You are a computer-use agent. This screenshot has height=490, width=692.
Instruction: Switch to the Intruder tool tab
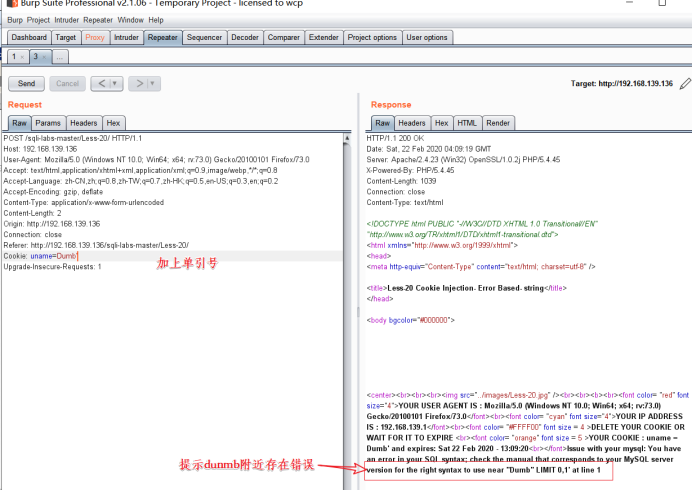coord(126,38)
